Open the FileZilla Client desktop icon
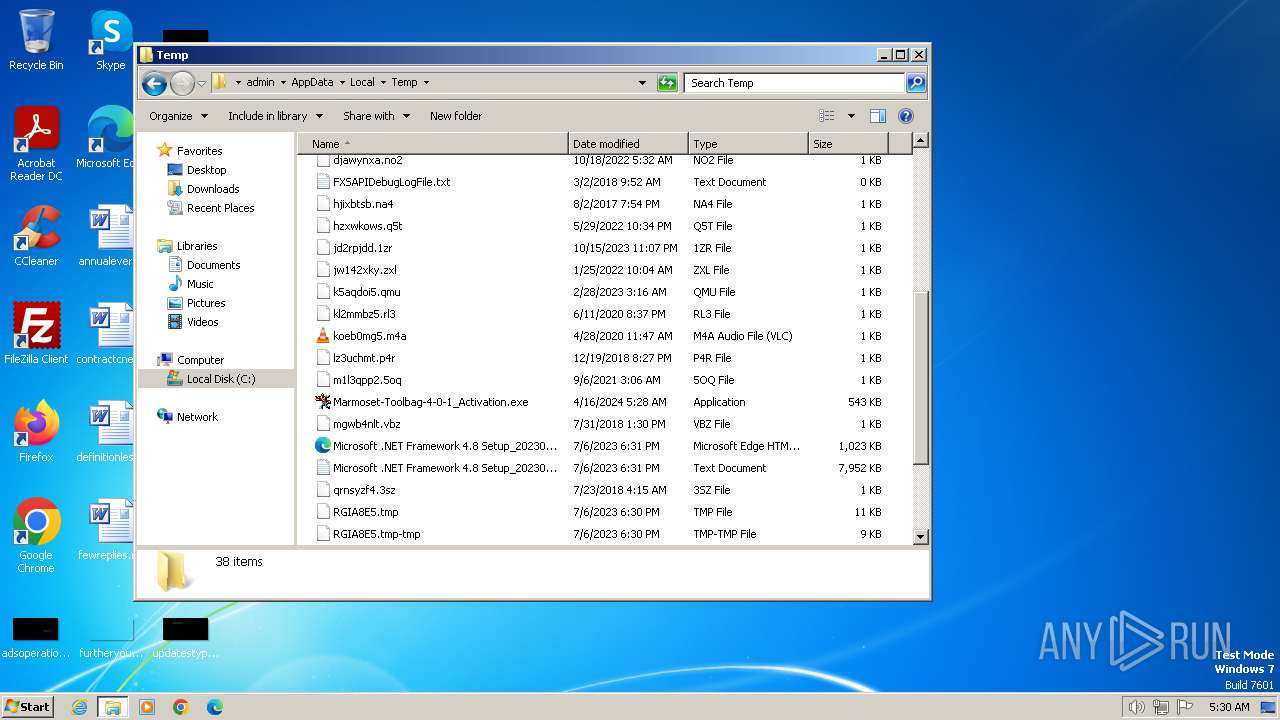1280x720 pixels. [x=36, y=333]
